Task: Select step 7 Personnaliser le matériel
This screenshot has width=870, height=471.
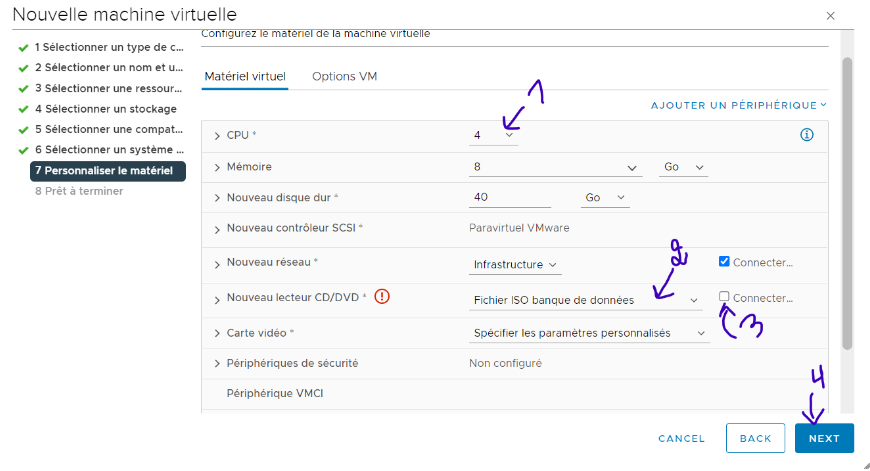Action: pyautogui.click(x=108, y=171)
